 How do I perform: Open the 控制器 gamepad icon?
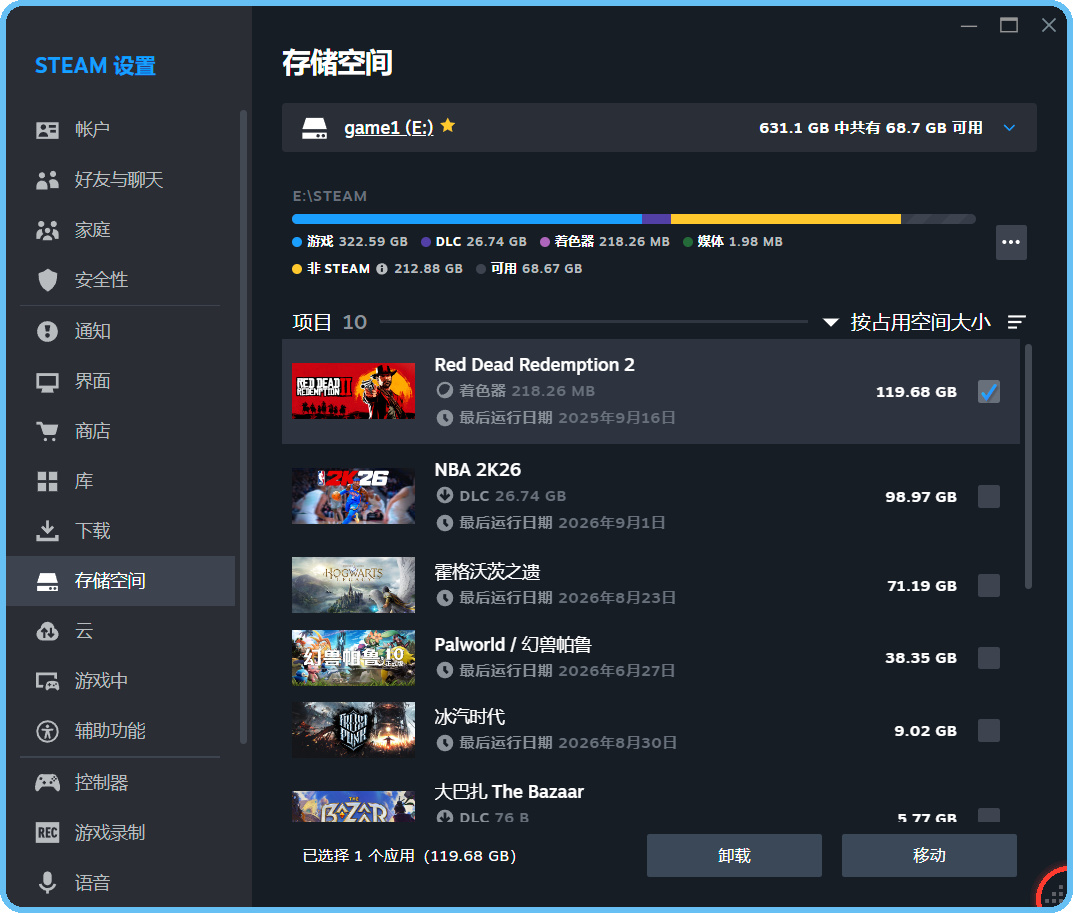(x=47, y=782)
